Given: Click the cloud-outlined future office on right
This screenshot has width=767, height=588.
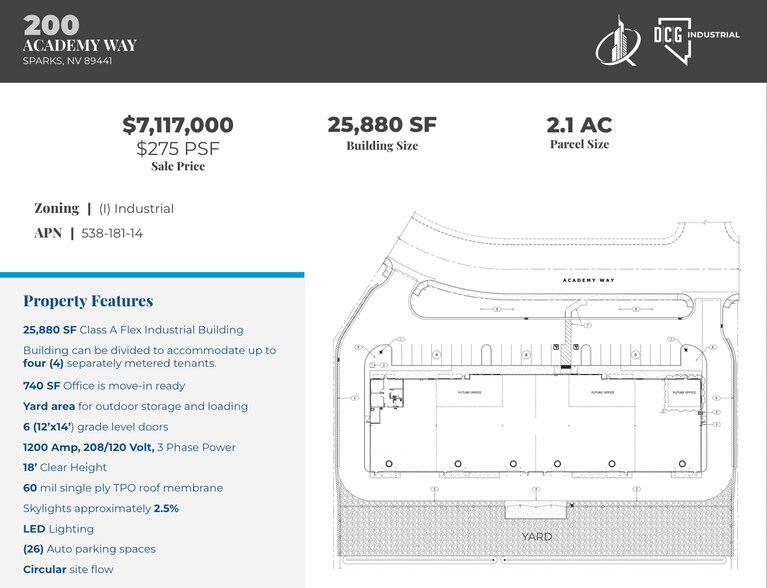Looking at the screenshot, I should (683, 393).
